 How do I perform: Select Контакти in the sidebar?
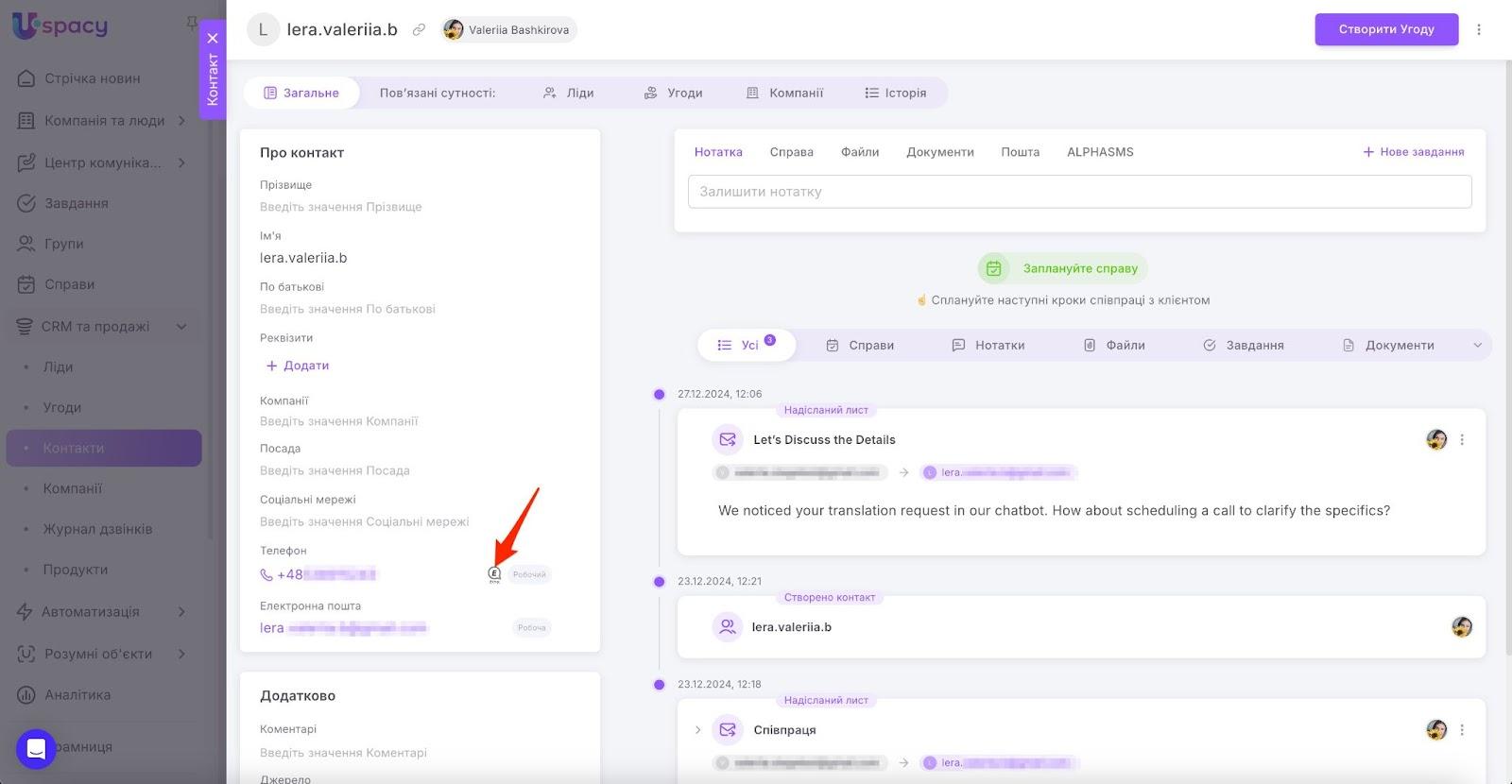coord(104,448)
